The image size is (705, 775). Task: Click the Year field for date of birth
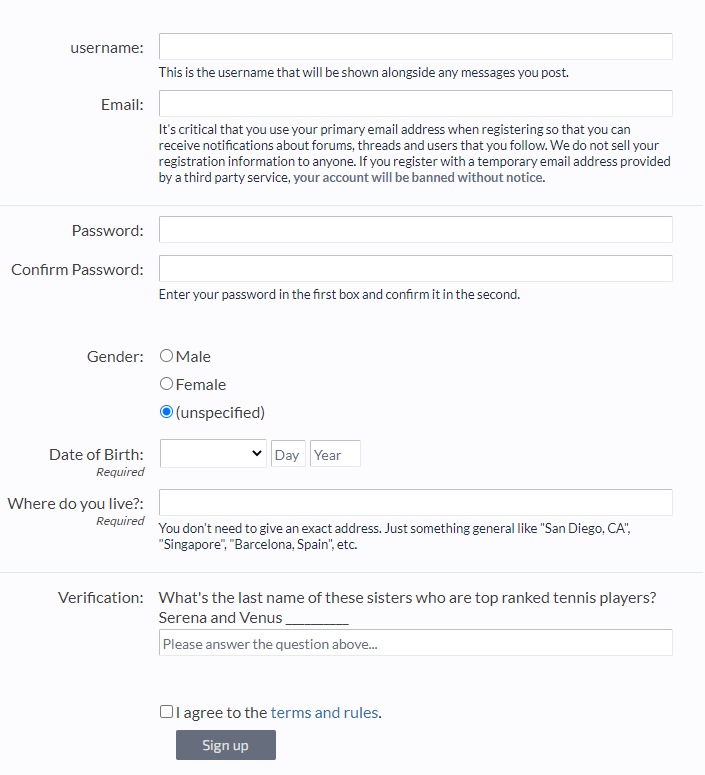coord(335,454)
